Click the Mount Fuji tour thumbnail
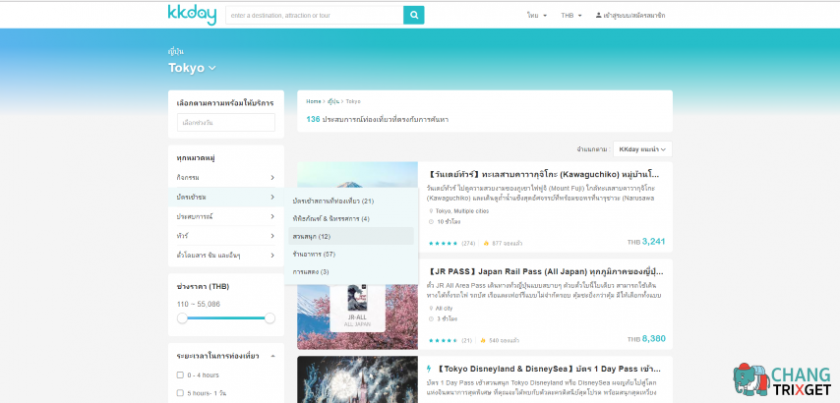Viewport: 840px width, 403px height. coord(358,175)
